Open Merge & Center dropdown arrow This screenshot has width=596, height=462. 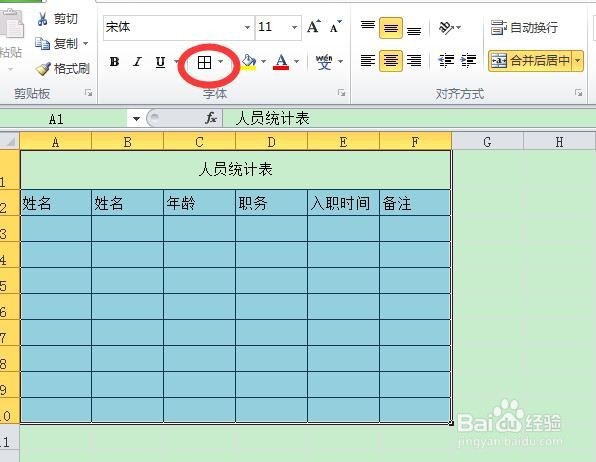tap(578, 61)
